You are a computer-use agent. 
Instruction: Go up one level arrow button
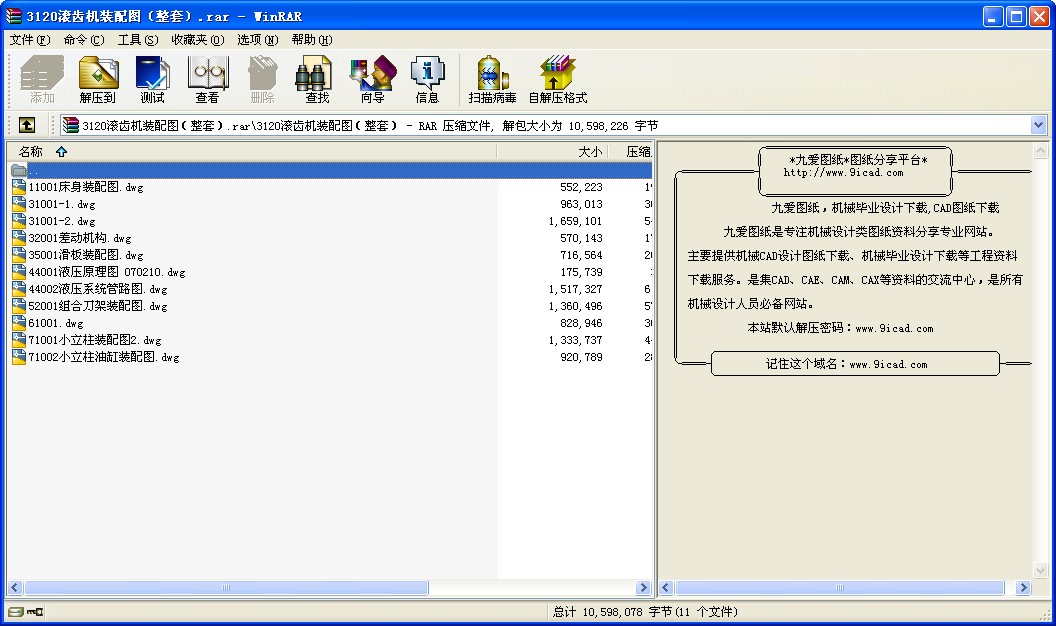pos(27,125)
